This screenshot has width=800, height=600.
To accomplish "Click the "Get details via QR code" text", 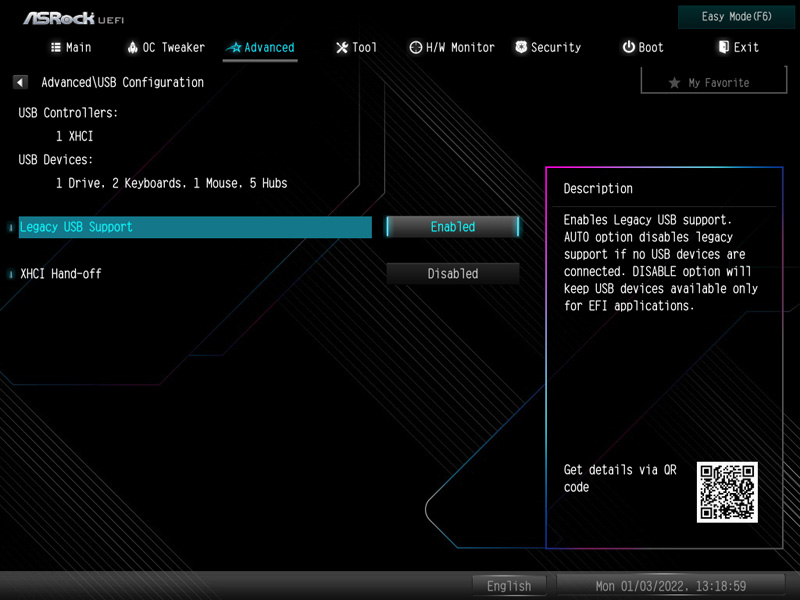I will click(620, 478).
